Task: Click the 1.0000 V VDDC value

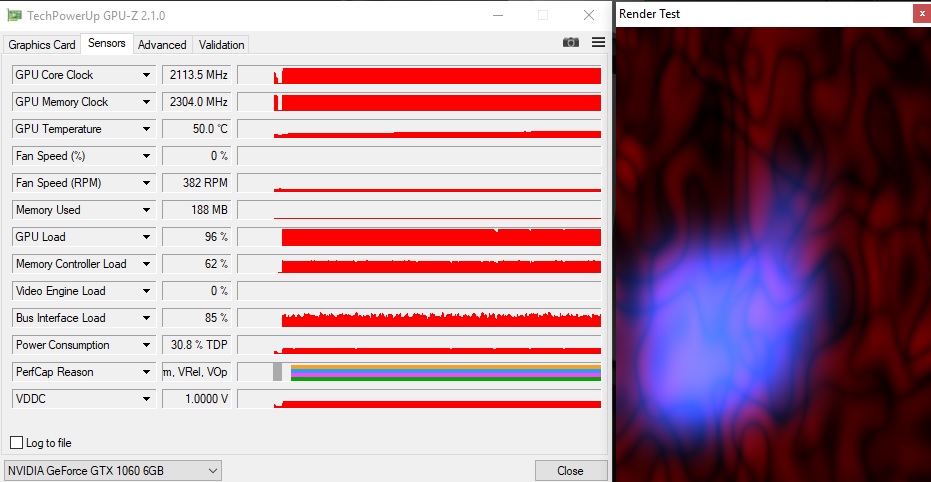Action: (197, 399)
